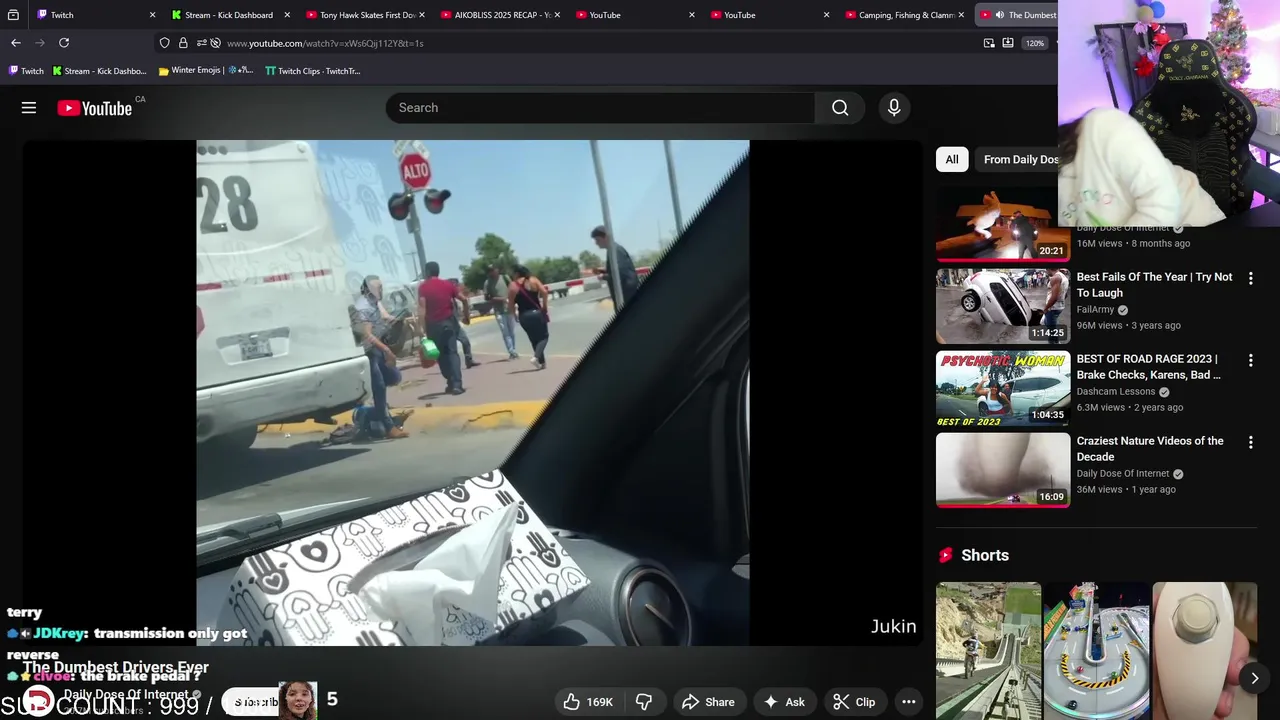Open the Best Fails Of The Year thumbnail

tap(1003, 306)
